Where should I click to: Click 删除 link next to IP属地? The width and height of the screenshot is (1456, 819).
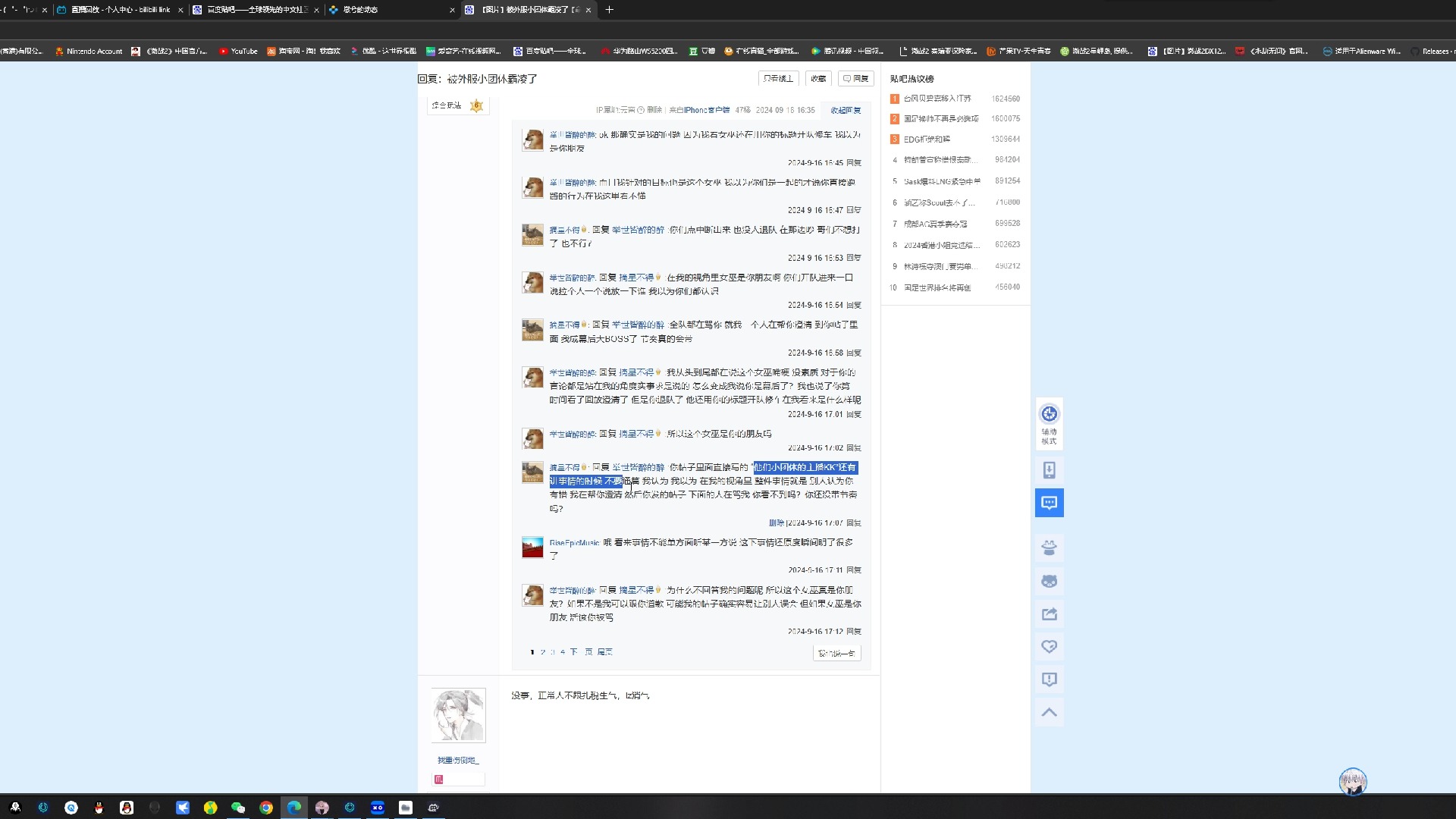point(654,111)
